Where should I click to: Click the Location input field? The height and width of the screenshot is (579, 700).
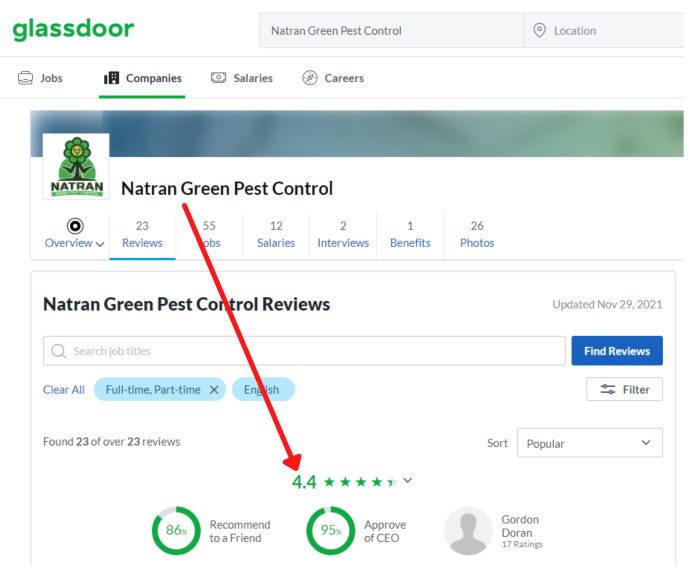pos(604,30)
